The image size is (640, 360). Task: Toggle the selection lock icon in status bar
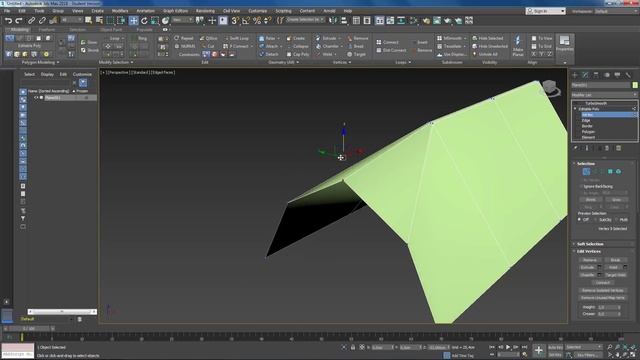pyautogui.click(x=353, y=347)
